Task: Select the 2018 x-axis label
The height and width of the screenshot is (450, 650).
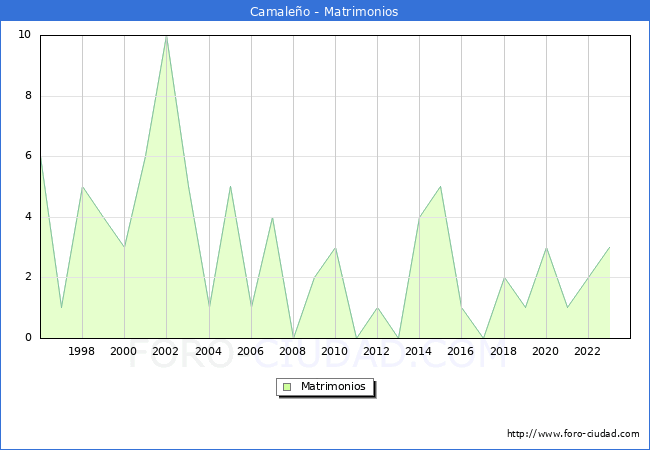Action: 503,351
